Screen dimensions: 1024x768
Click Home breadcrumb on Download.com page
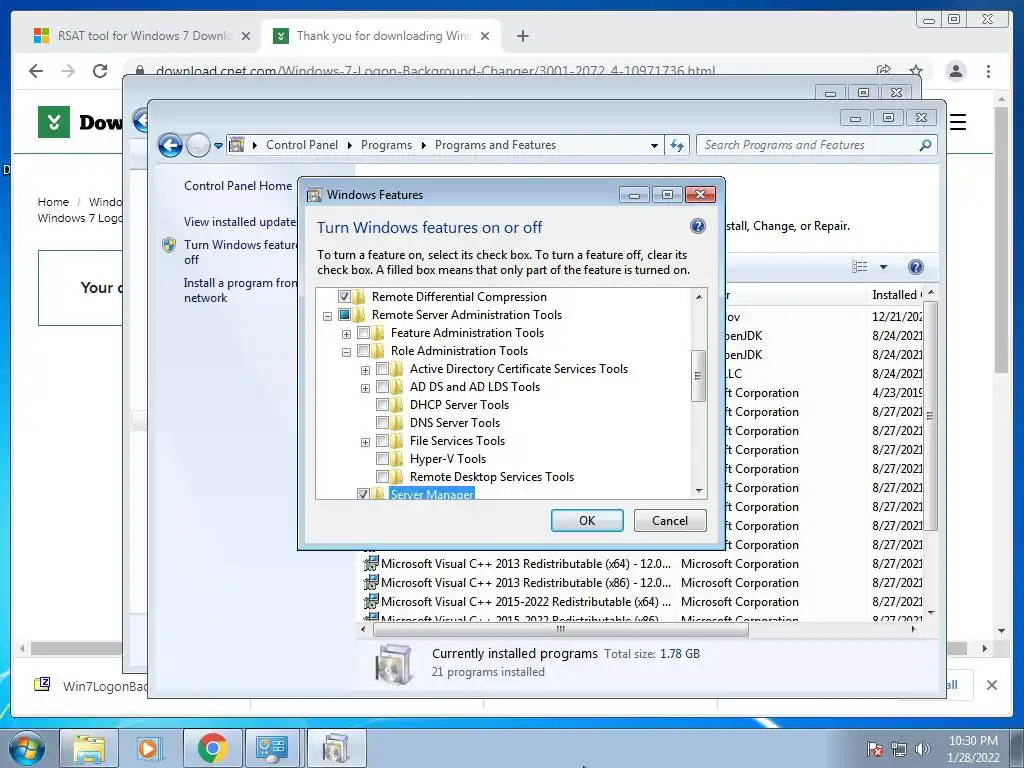click(53, 202)
